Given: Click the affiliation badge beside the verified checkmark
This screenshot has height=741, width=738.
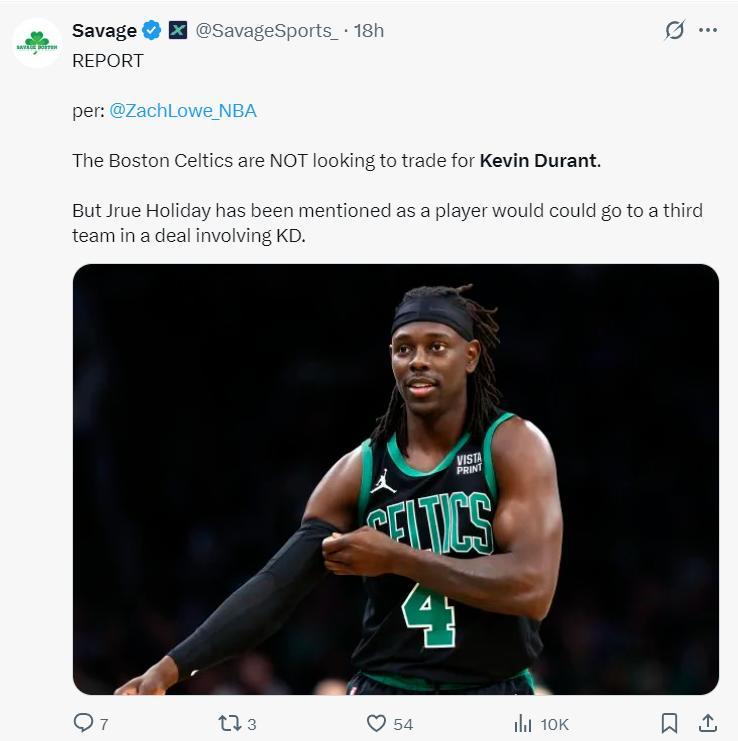Looking at the screenshot, I should coord(178,30).
